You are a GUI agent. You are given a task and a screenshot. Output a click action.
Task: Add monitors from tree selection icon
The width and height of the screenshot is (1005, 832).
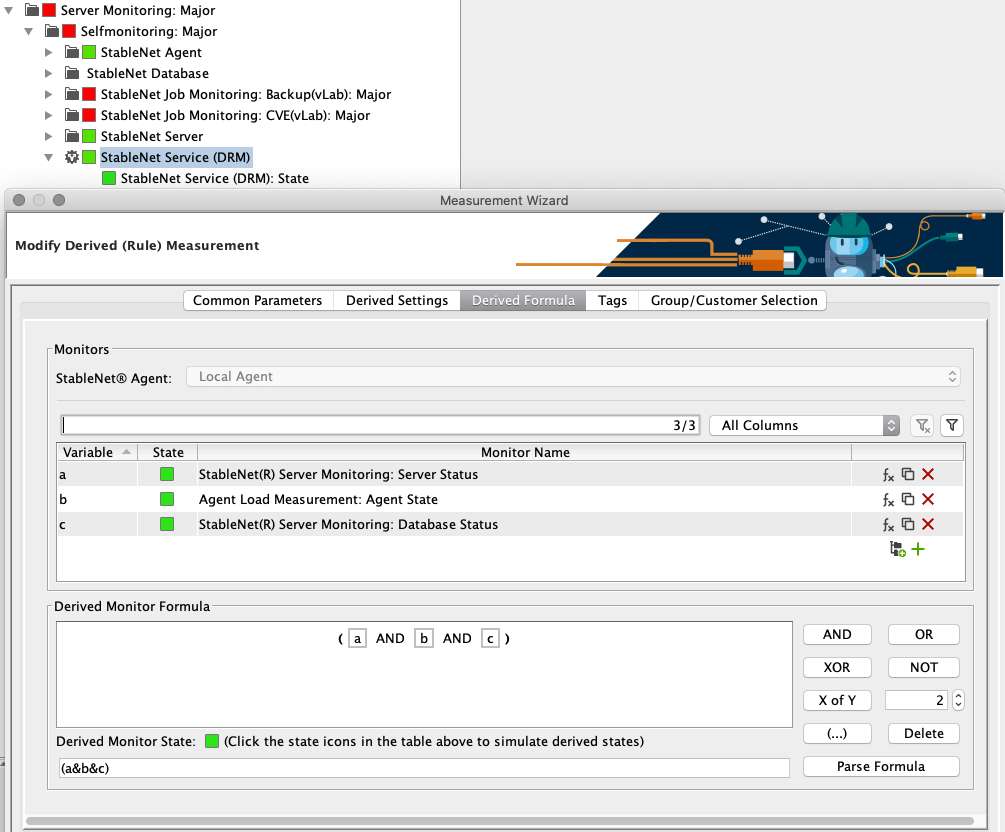[897, 549]
